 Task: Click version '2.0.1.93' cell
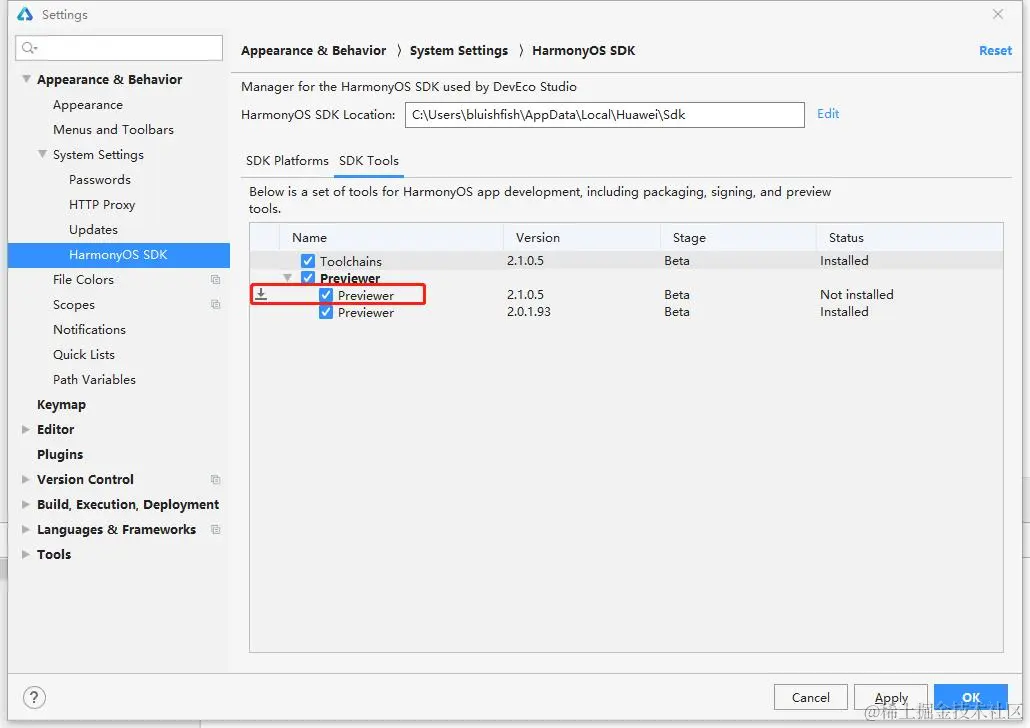click(x=529, y=311)
